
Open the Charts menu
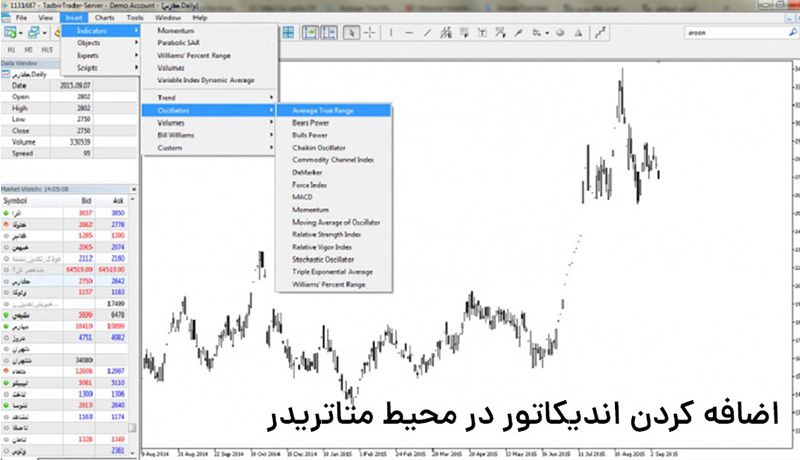(104, 17)
